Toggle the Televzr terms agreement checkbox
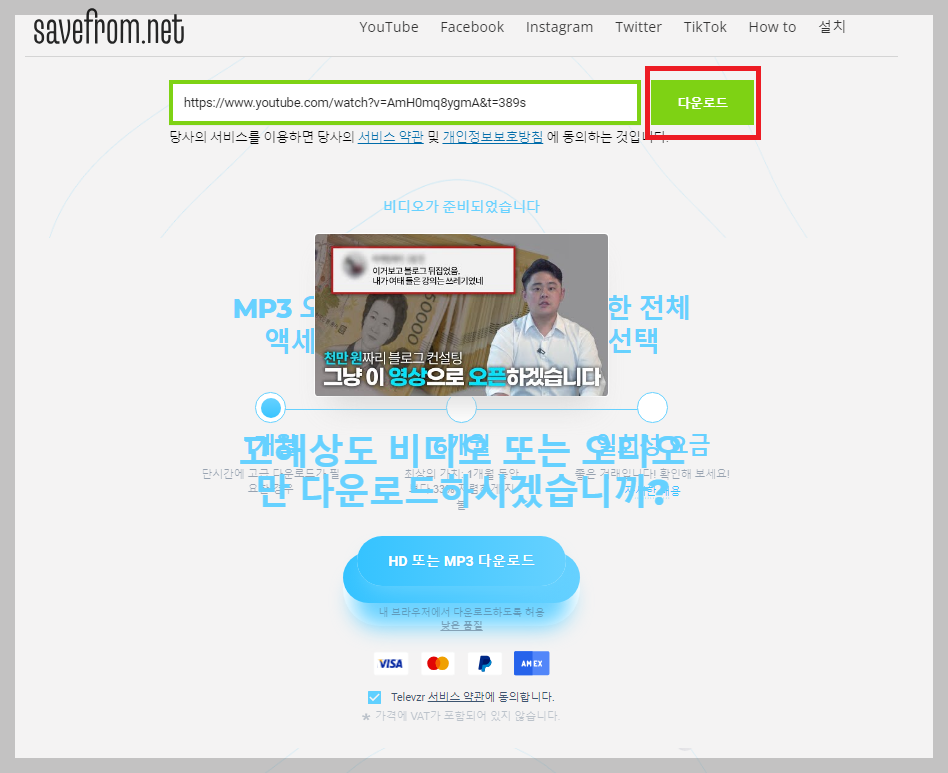This screenshot has width=948, height=773. click(x=374, y=697)
